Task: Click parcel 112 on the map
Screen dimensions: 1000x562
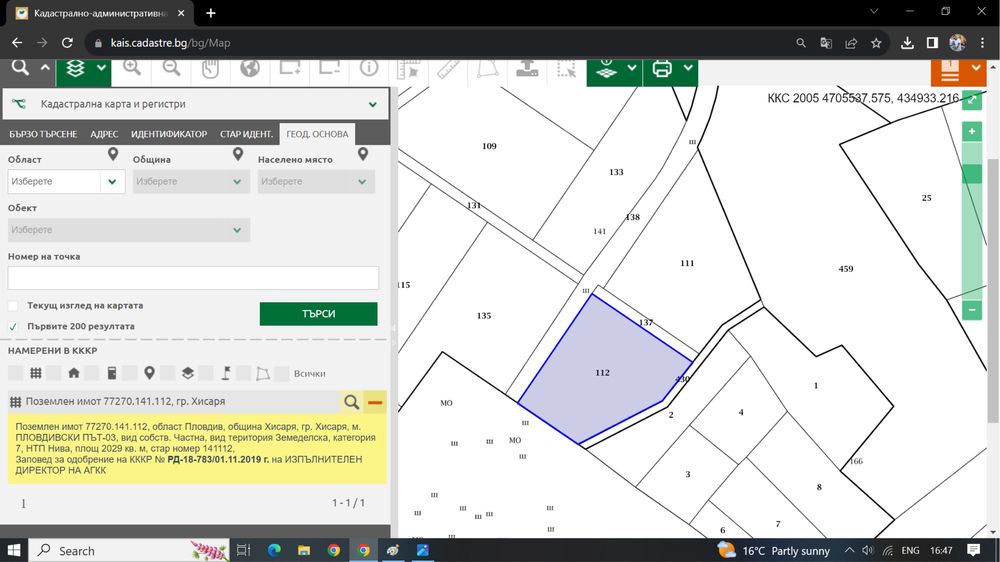Action: tap(602, 373)
